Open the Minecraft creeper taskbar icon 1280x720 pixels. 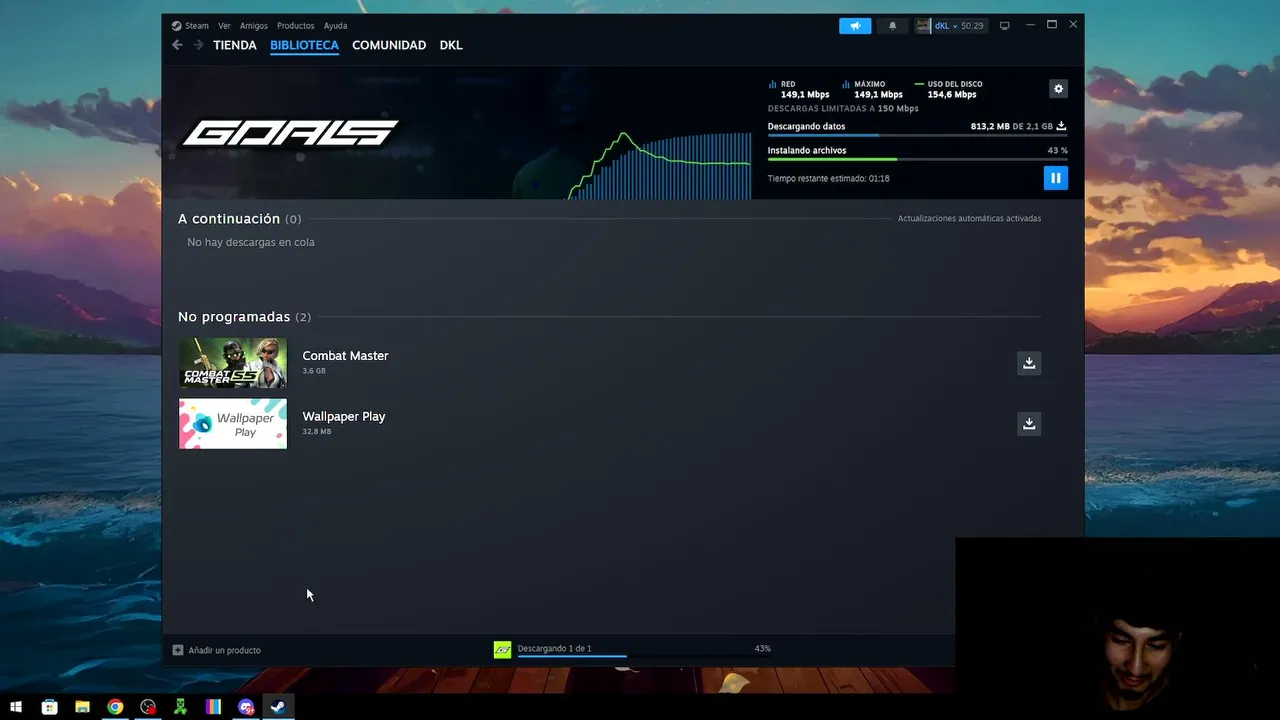point(180,707)
